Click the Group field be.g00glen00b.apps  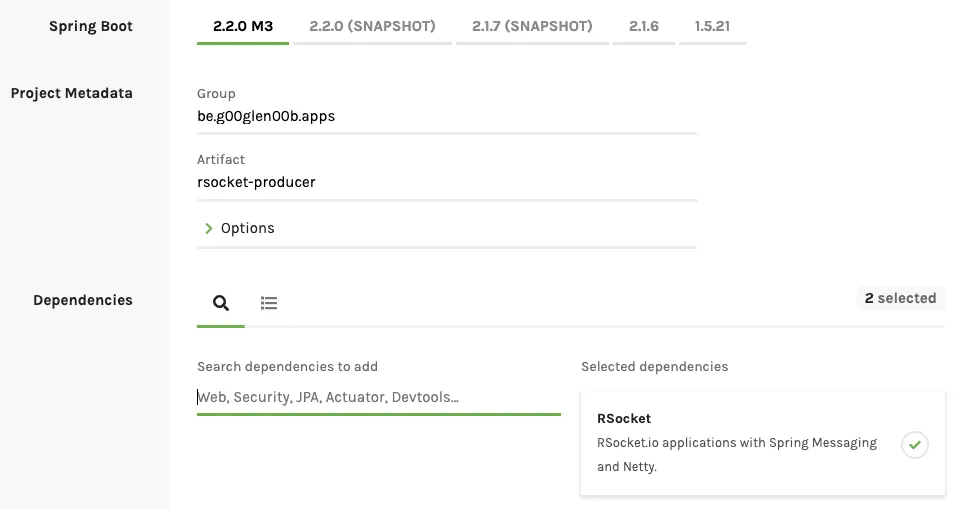pyautogui.click(x=447, y=117)
